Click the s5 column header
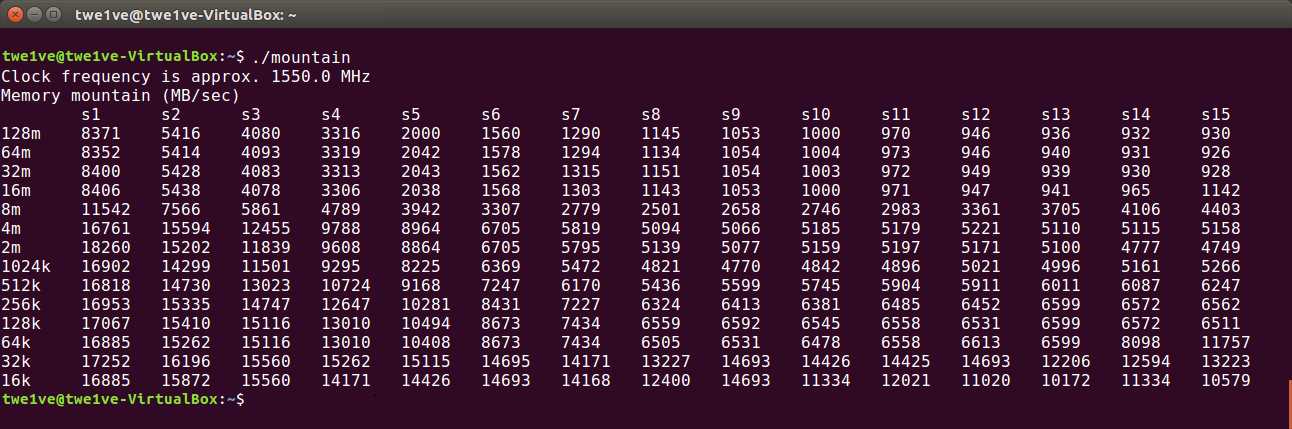1292x429 pixels. point(411,114)
